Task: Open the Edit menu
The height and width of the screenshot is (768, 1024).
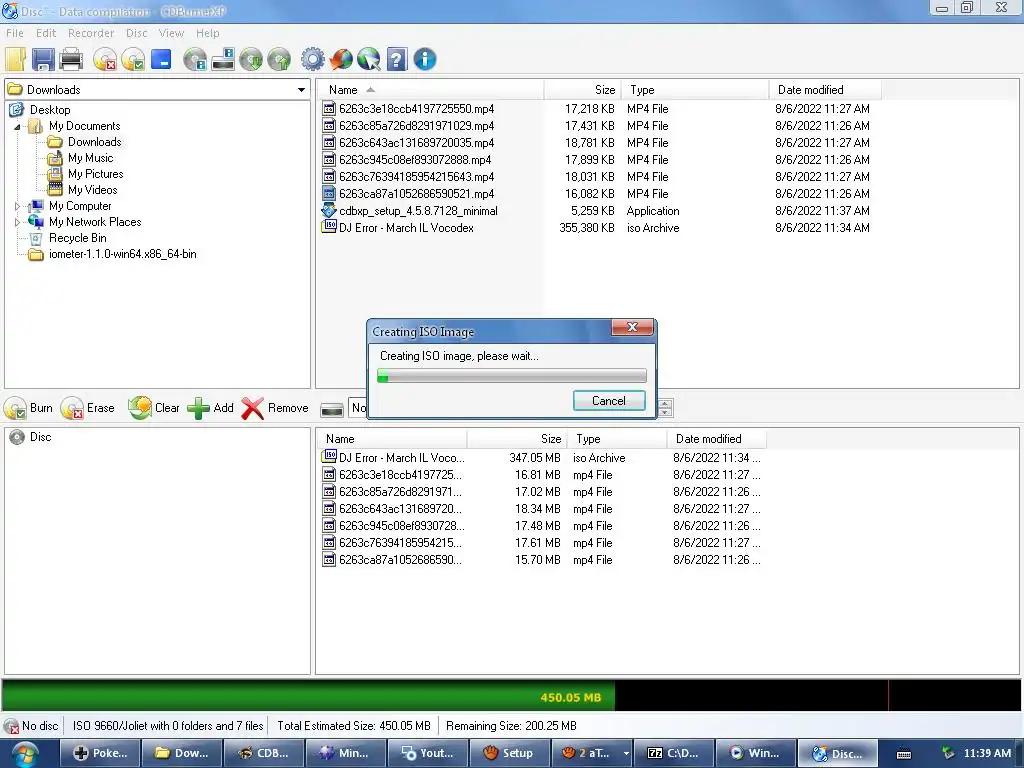Action: [46, 33]
